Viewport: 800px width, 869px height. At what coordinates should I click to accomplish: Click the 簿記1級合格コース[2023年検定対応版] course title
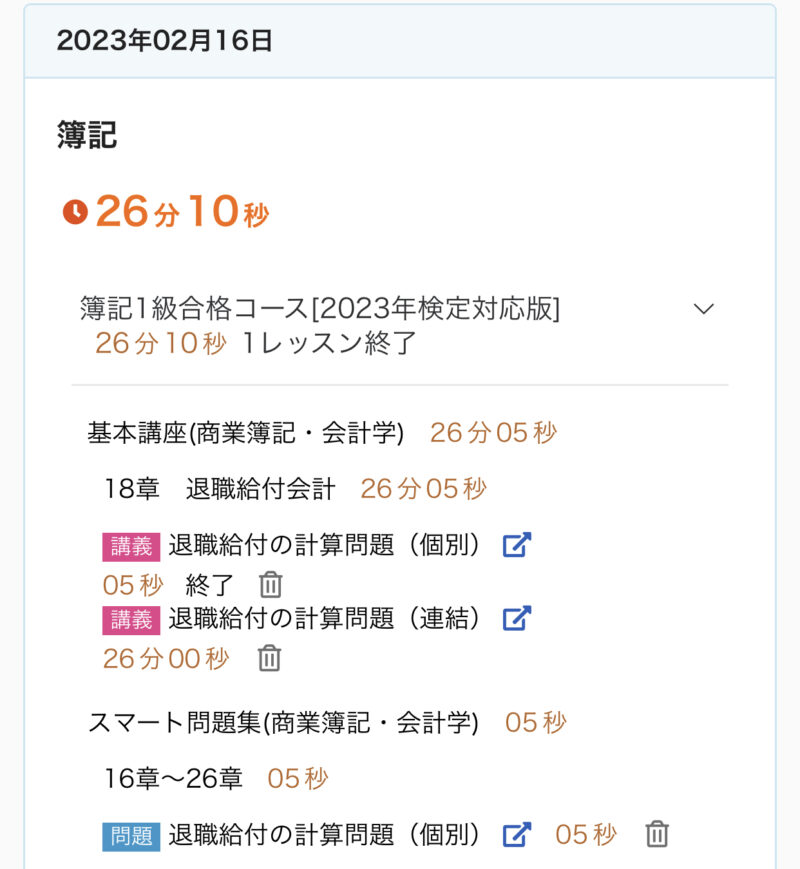(320, 309)
